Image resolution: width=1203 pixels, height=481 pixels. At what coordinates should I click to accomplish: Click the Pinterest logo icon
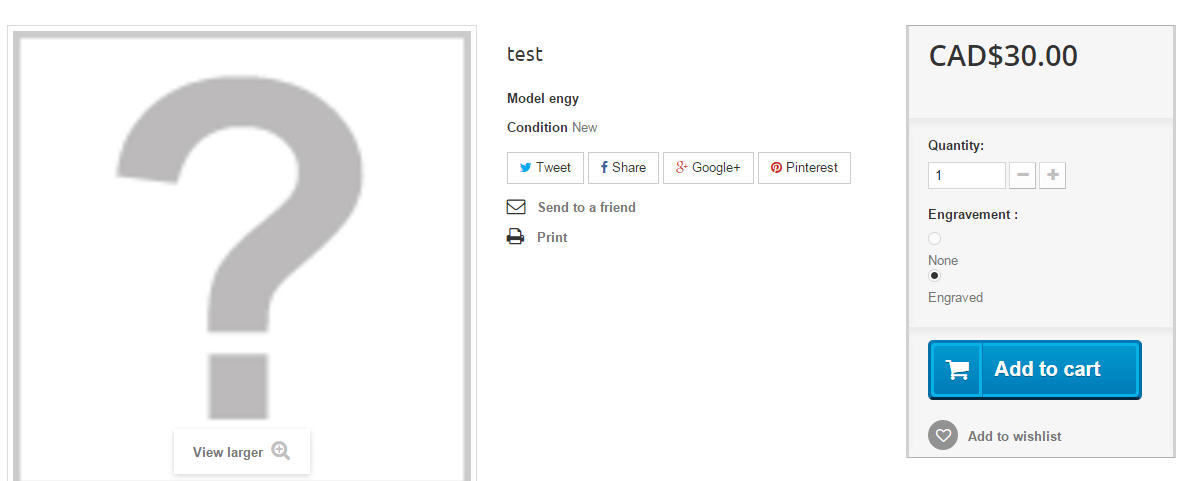point(776,168)
